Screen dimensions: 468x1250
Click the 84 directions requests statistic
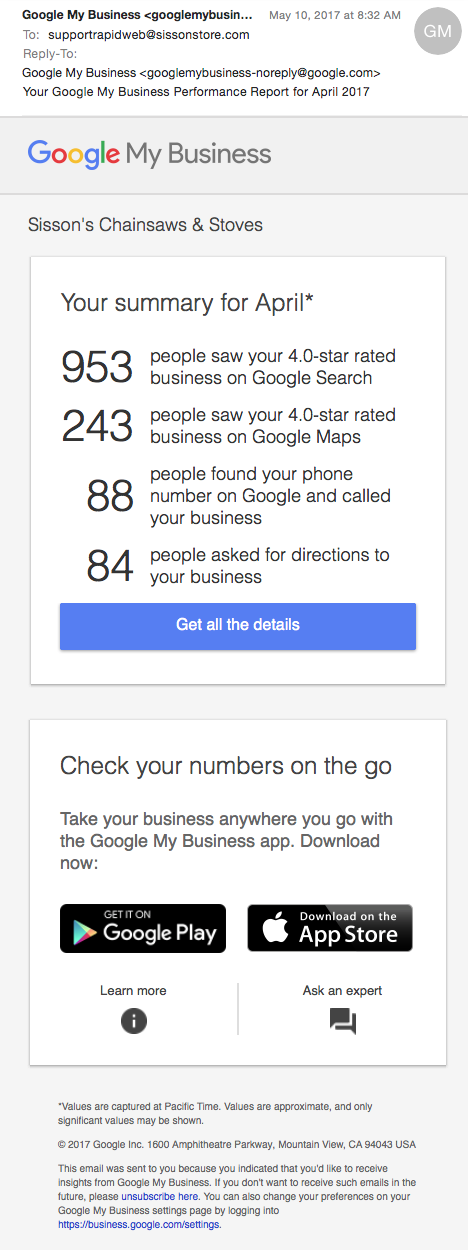click(x=110, y=566)
